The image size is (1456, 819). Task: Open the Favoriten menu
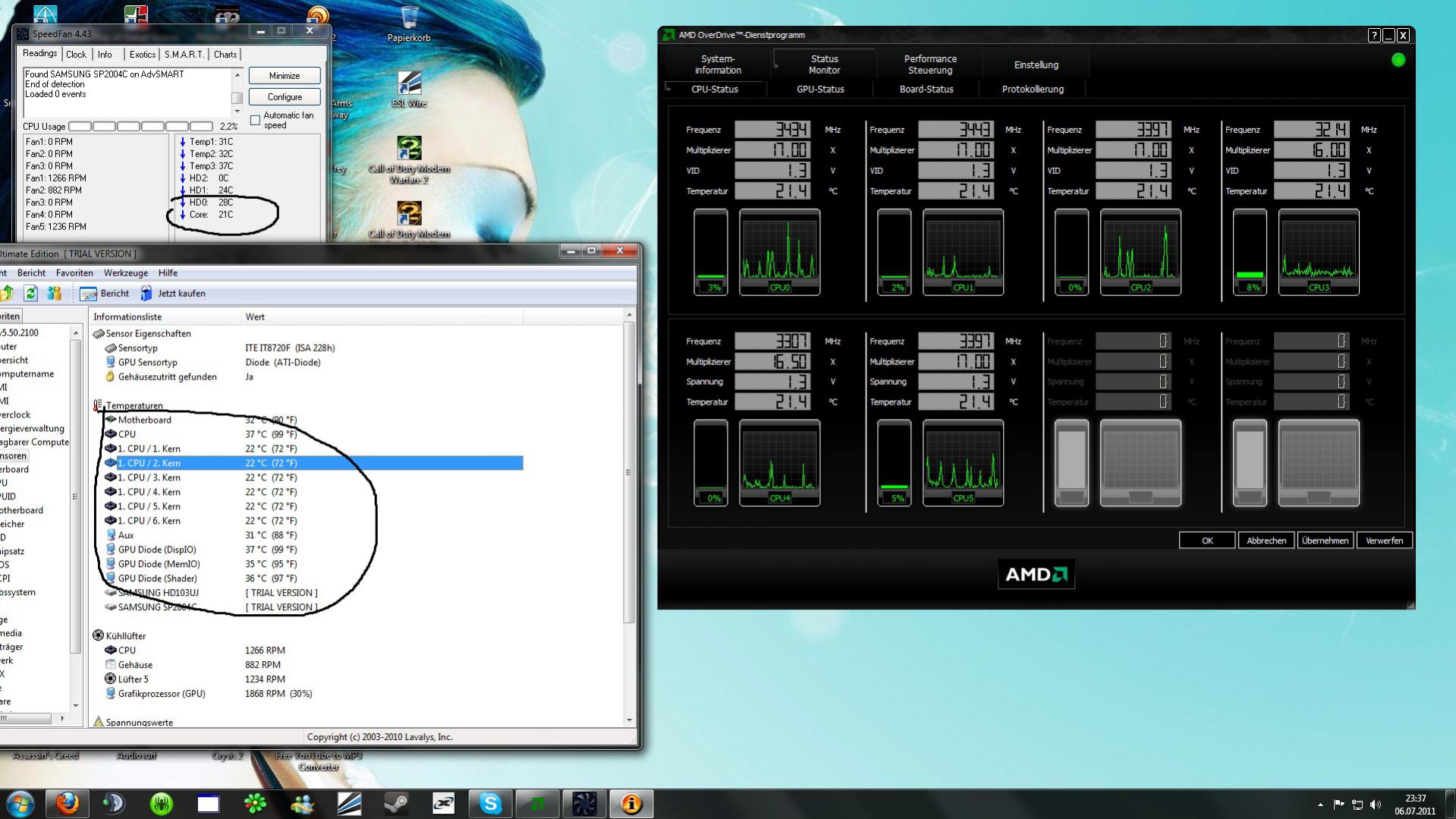[74, 272]
